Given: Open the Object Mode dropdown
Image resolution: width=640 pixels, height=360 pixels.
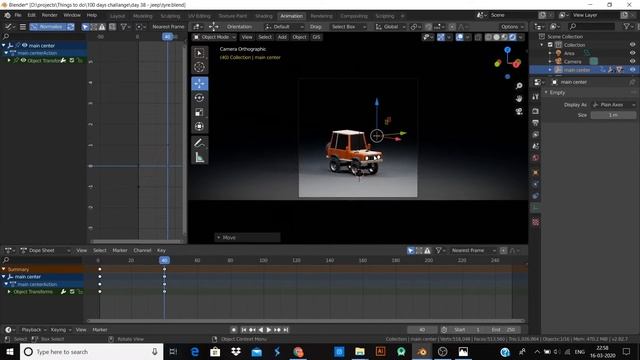Looking at the screenshot, I should (214, 37).
